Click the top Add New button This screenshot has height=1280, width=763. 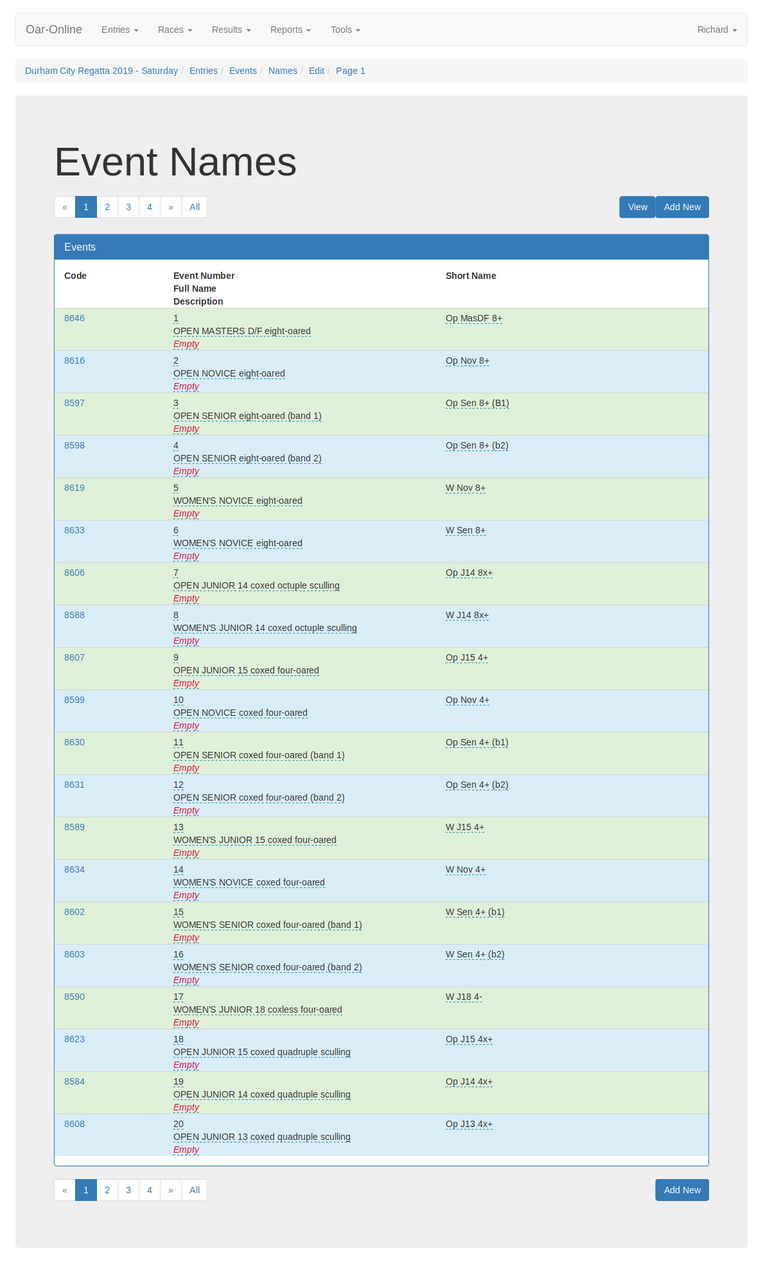pyautogui.click(x=682, y=207)
